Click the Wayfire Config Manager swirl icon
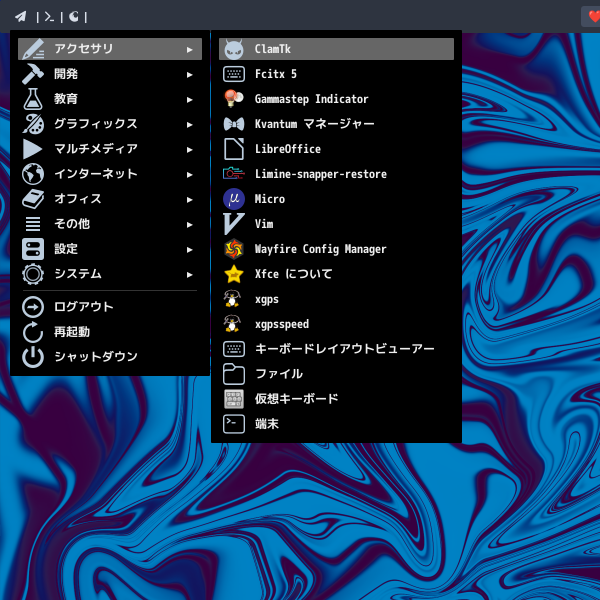 click(234, 249)
